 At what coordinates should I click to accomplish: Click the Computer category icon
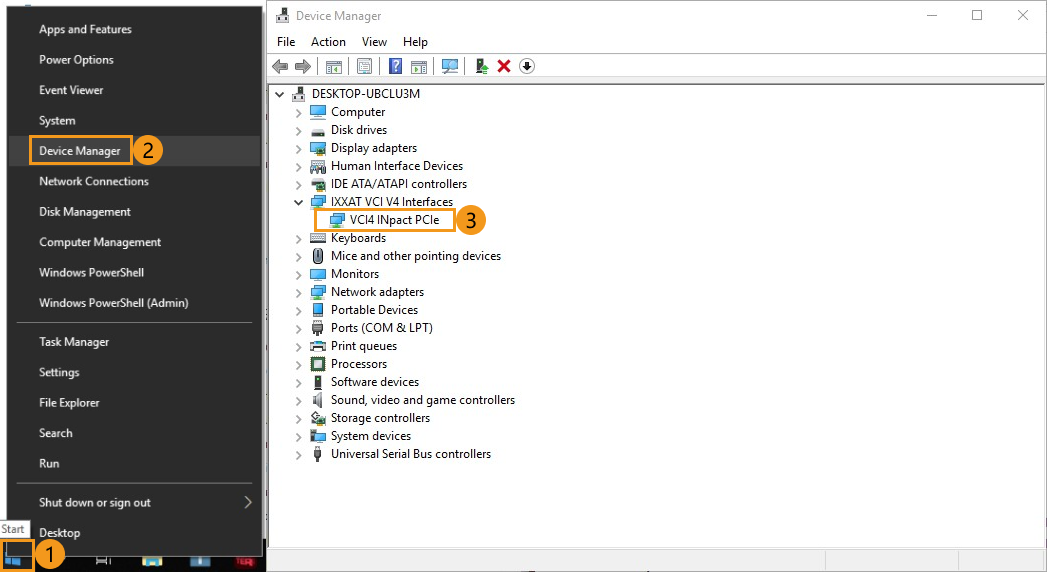(318, 112)
